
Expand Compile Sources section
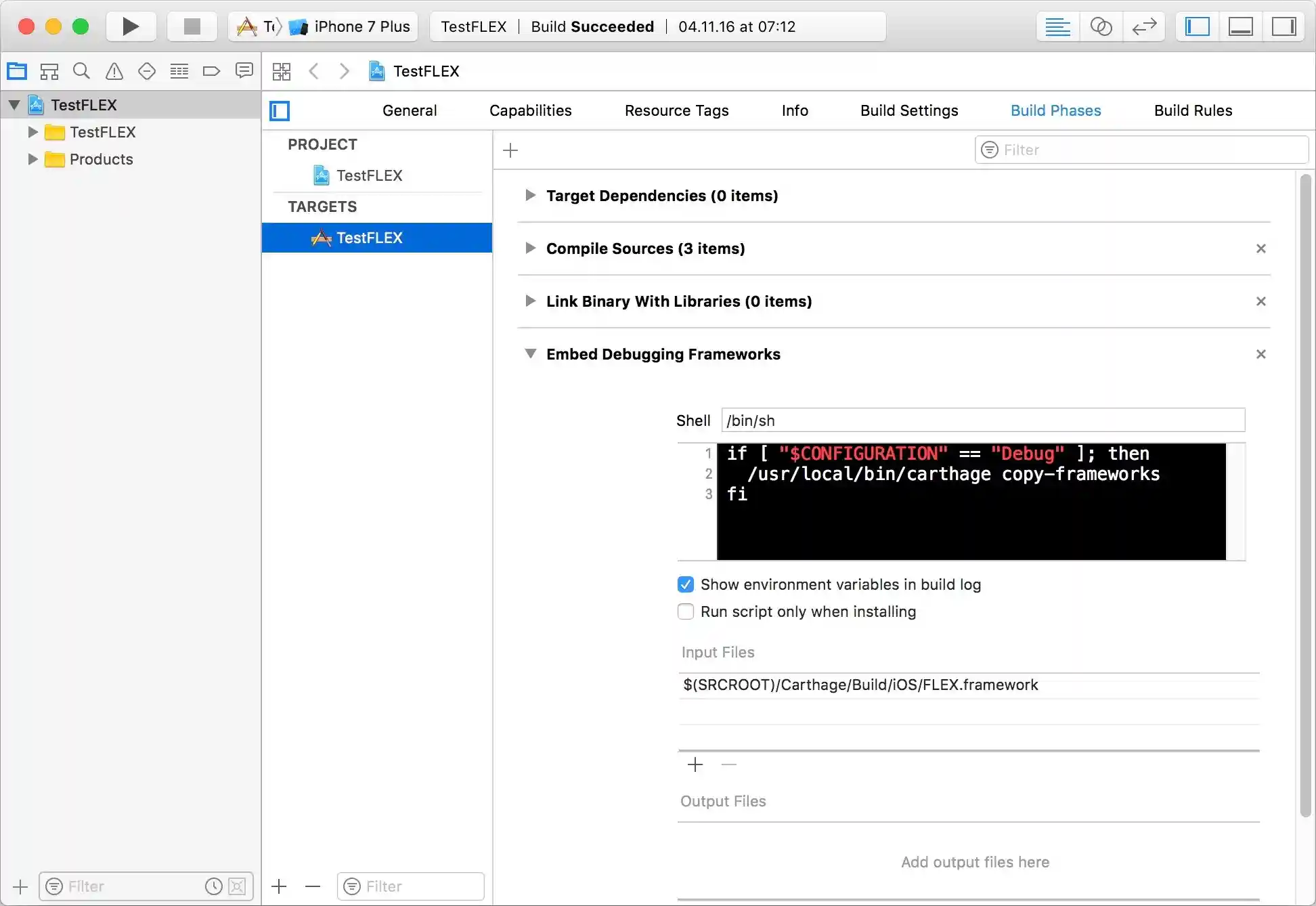coord(530,249)
